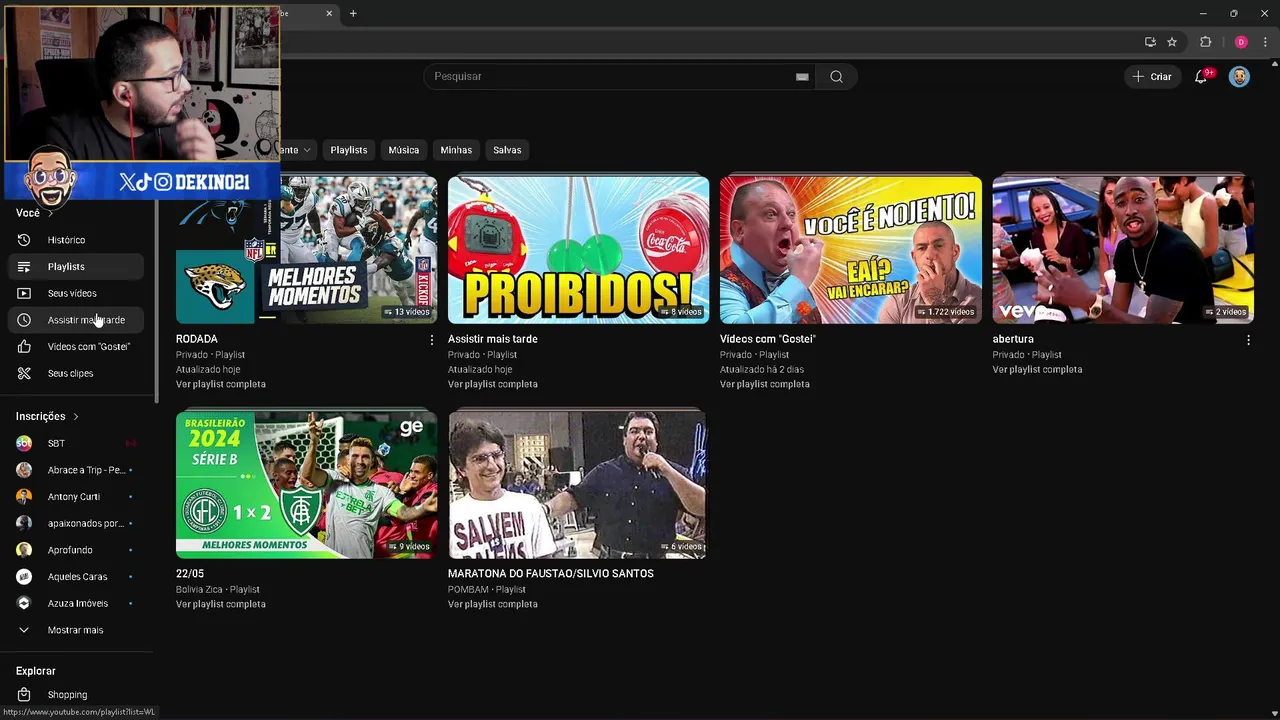Click the Assistir mais tarde clock icon
Viewport: 1280px width, 720px height.
pos(24,320)
